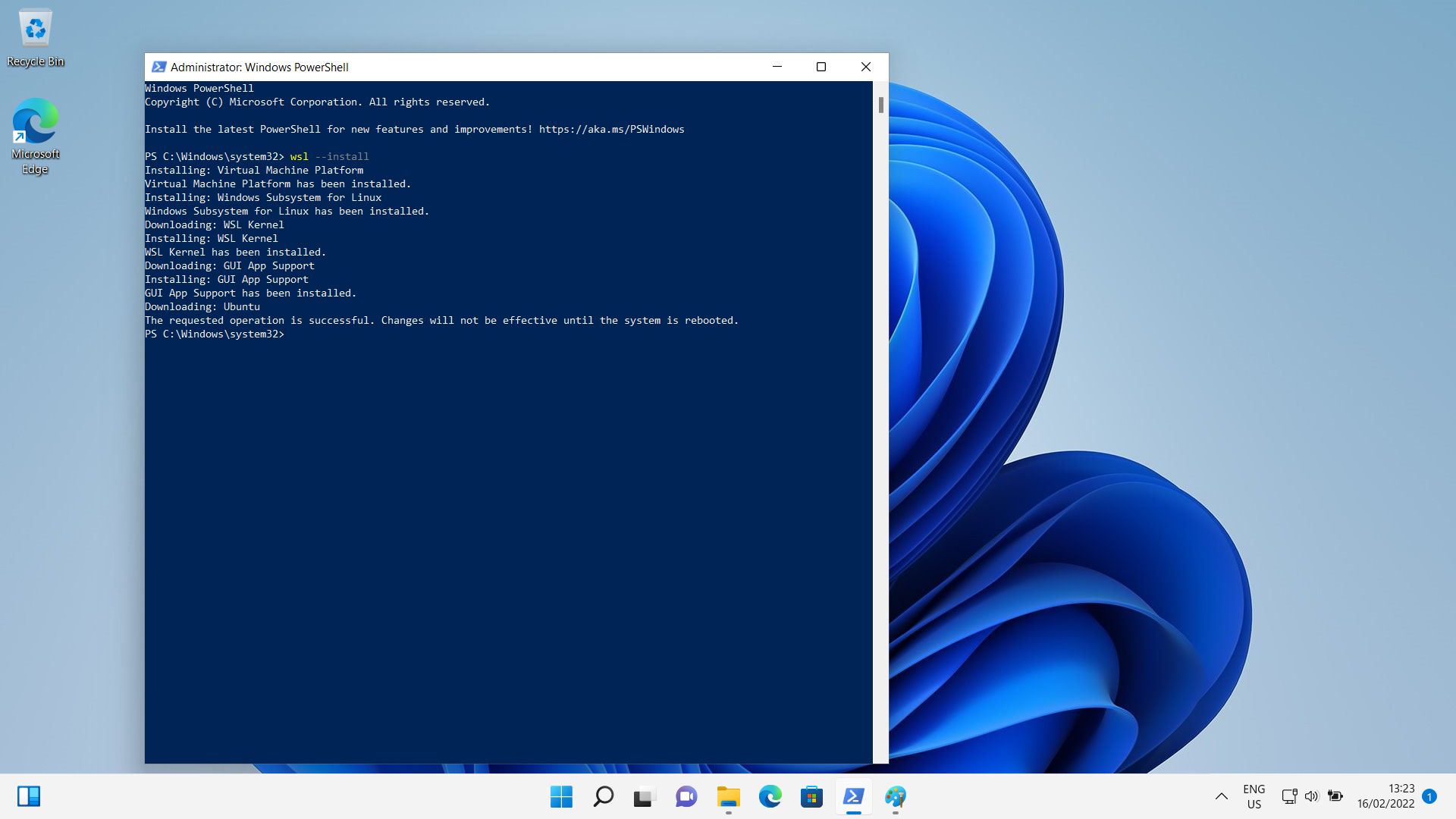Click the PowerShell title bar icon

[x=158, y=67]
